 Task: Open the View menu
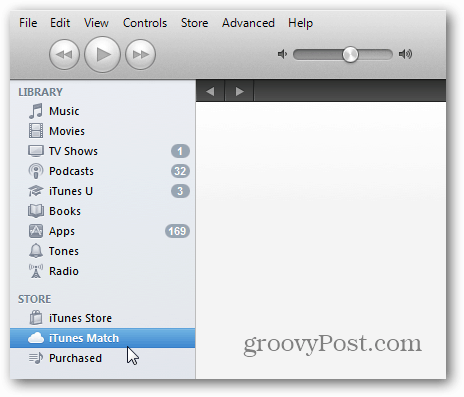[96, 23]
